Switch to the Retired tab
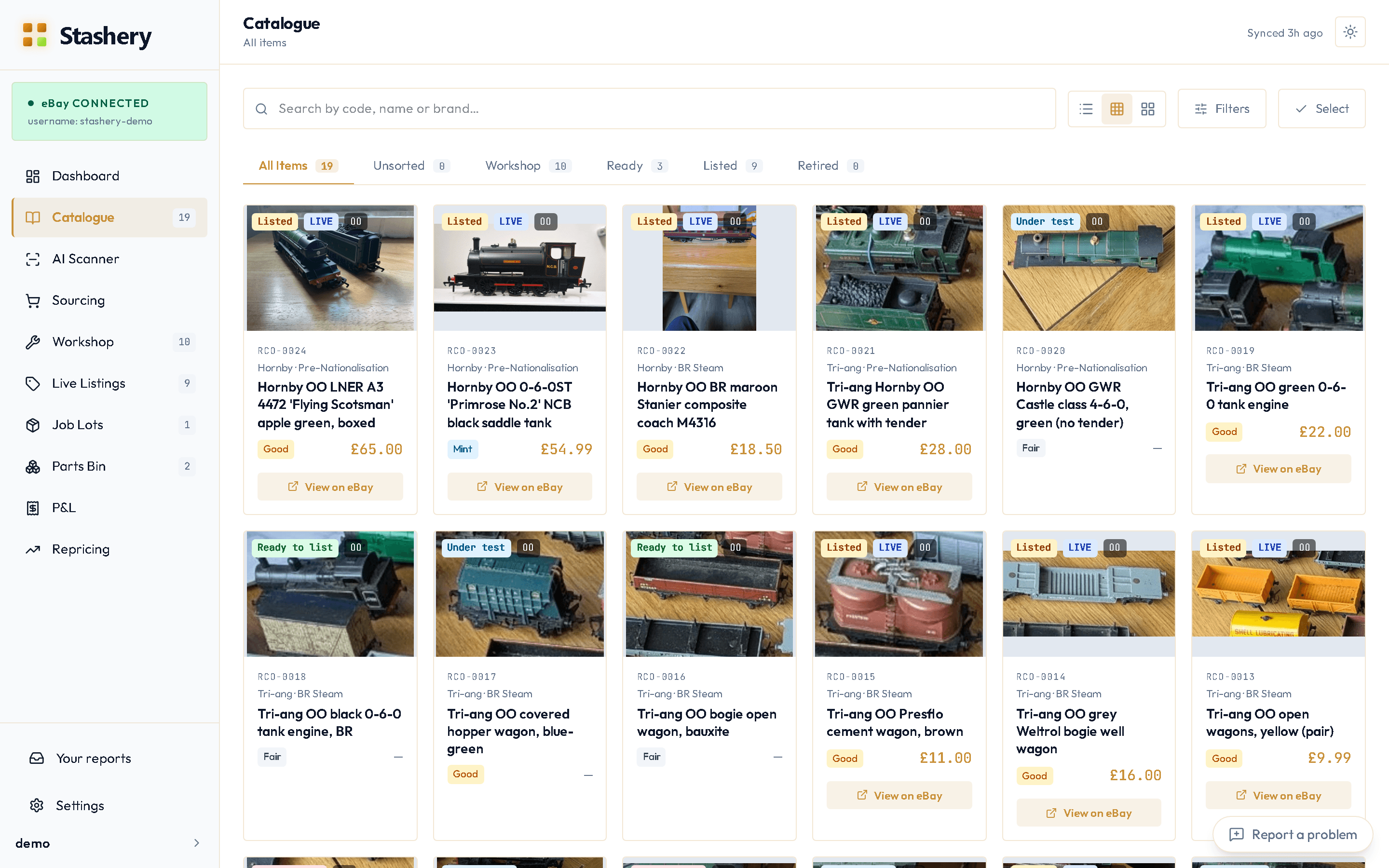Image resolution: width=1389 pixels, height=868 pixels. click(830, 166)
